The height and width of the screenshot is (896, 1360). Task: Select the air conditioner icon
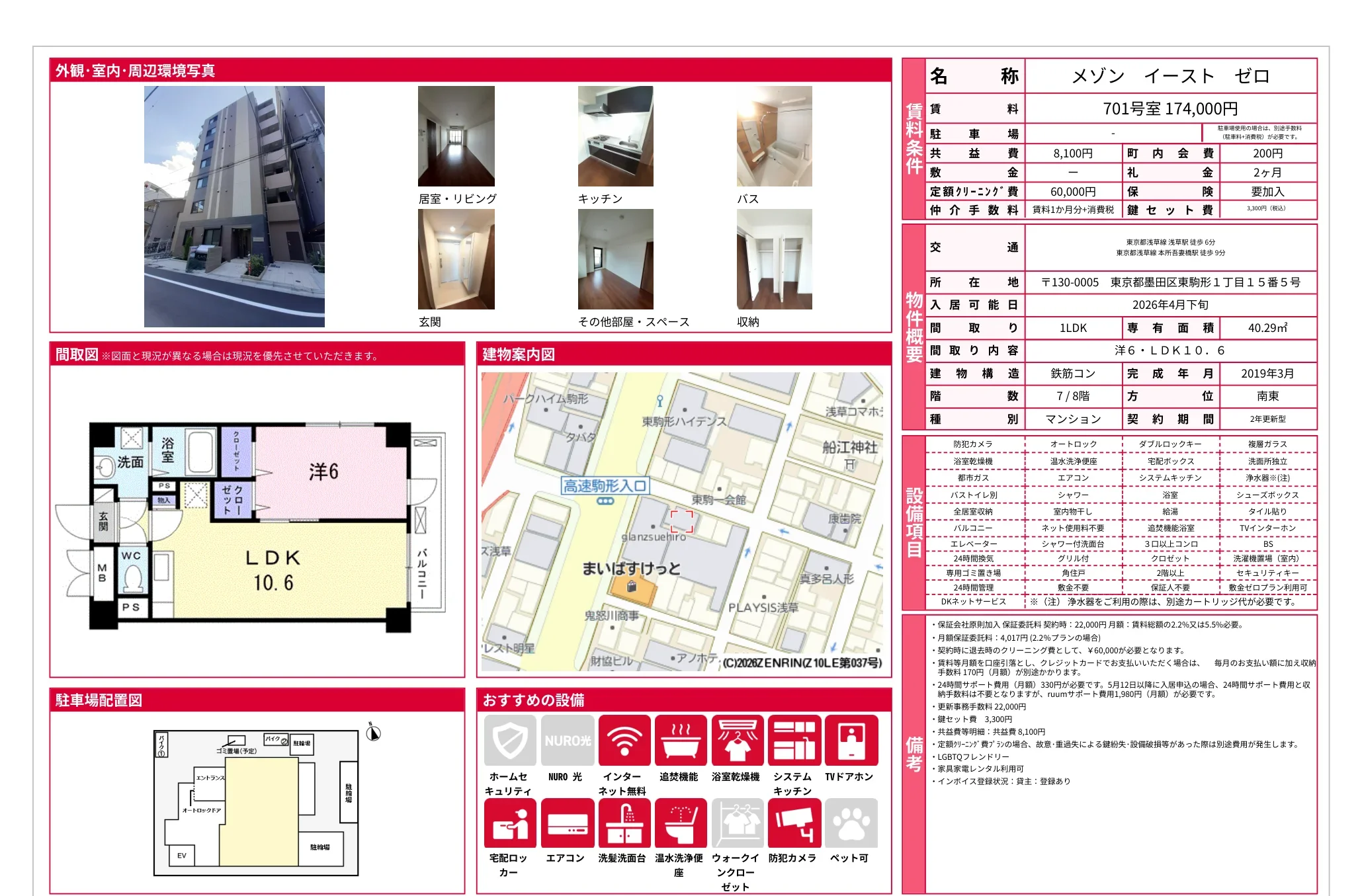[x=567, y=823]
